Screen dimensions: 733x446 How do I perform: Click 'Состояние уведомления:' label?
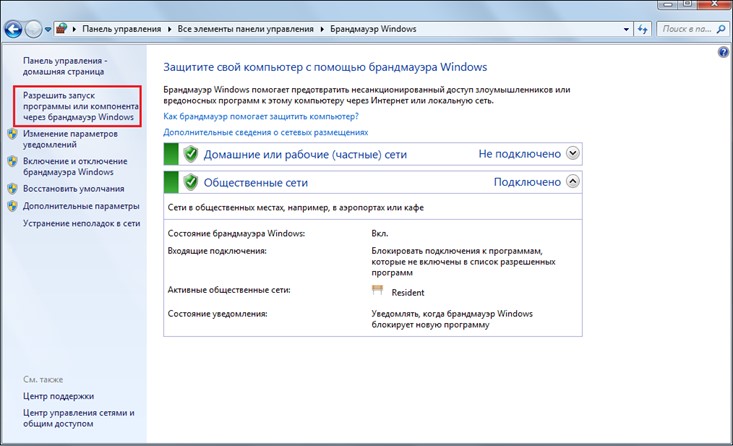click(217, 314)
